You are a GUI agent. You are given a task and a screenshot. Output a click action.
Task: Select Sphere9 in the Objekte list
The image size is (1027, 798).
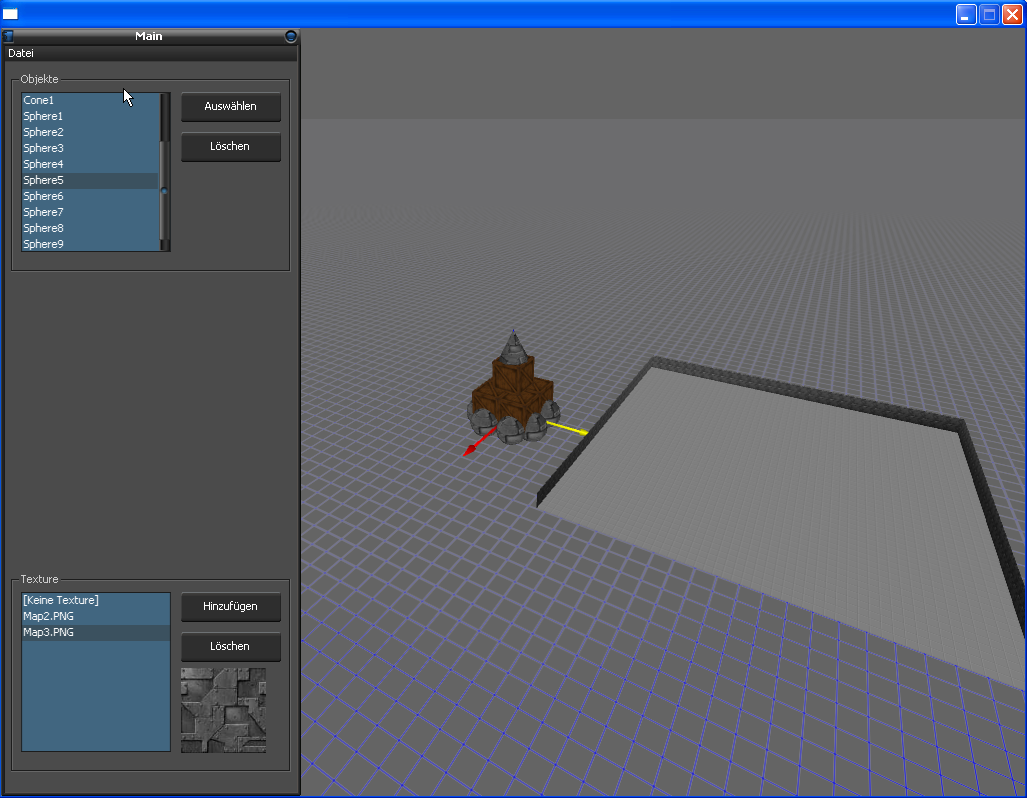[90, 244]
